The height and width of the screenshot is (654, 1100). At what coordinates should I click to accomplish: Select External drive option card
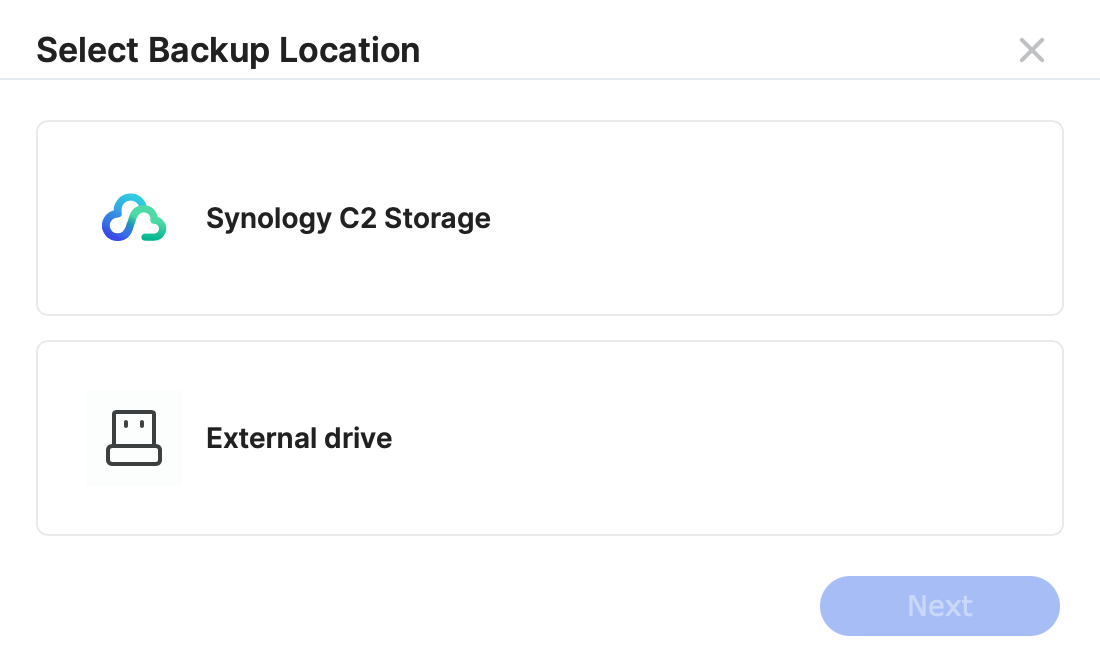pos(550,438)
